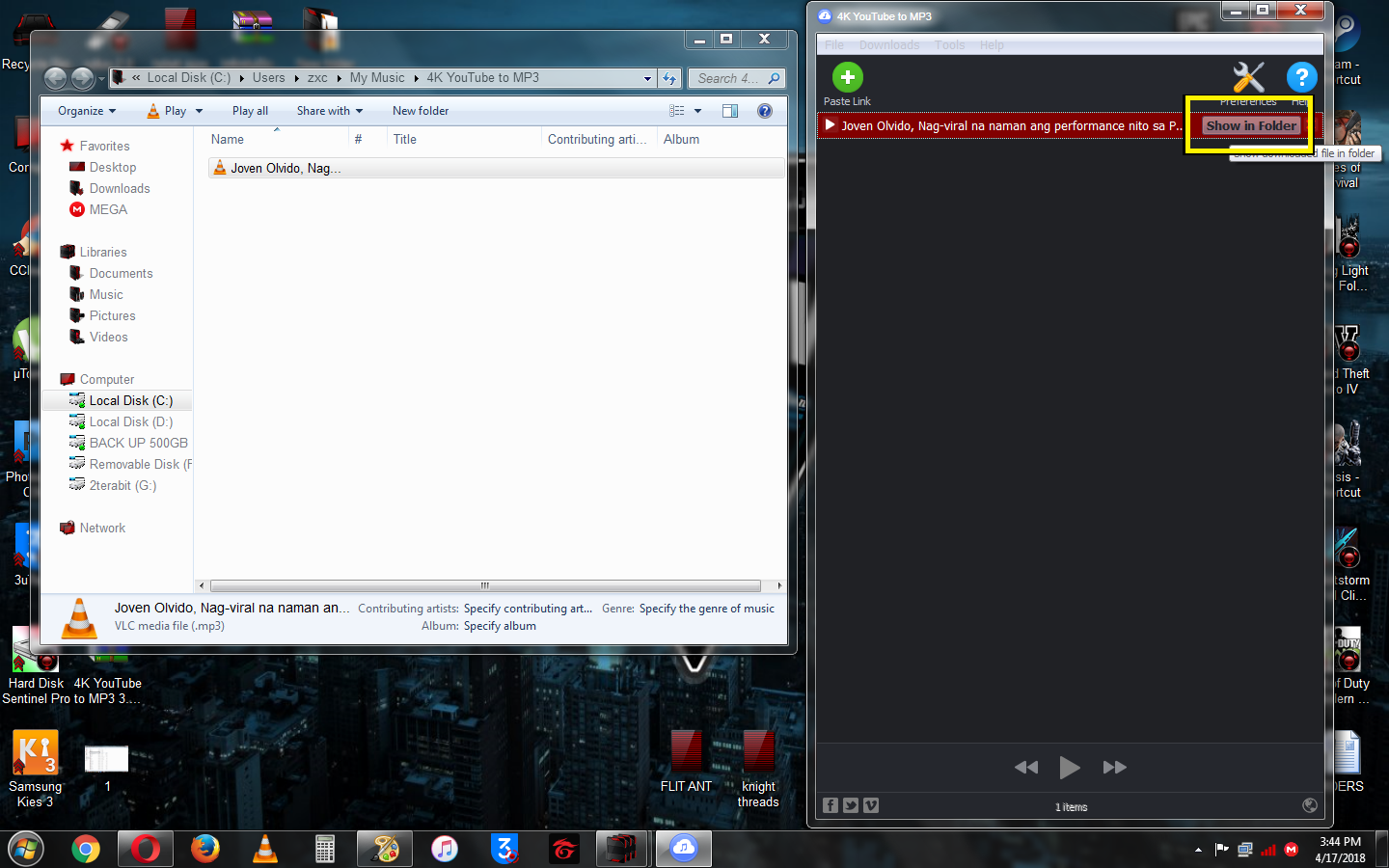Screen dimensions: 1389x868
Task: Select Network in navigation pane
Action: click(x=102, y=528)
